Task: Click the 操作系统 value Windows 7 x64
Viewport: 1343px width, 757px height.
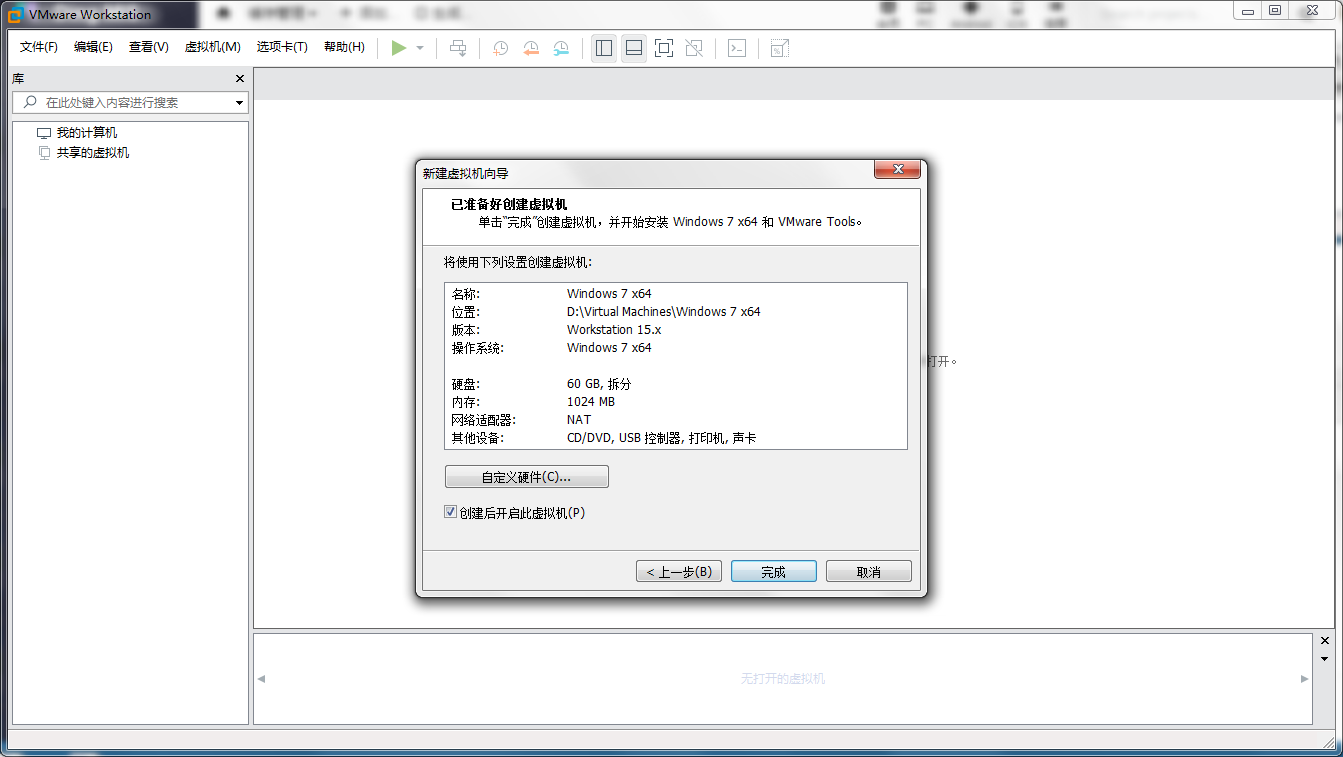Action: [x=609, y=348]
